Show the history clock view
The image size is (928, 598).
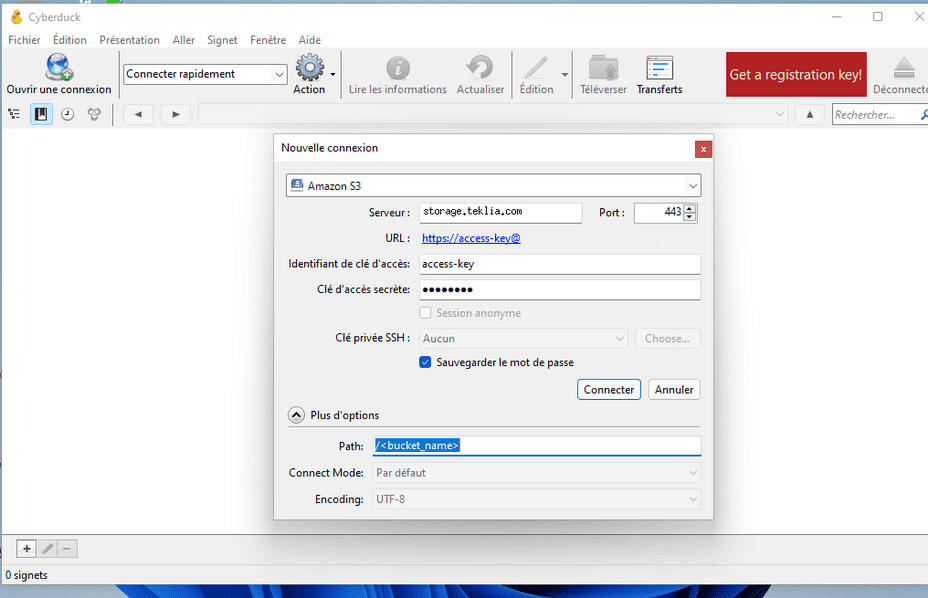coord(67,114)
